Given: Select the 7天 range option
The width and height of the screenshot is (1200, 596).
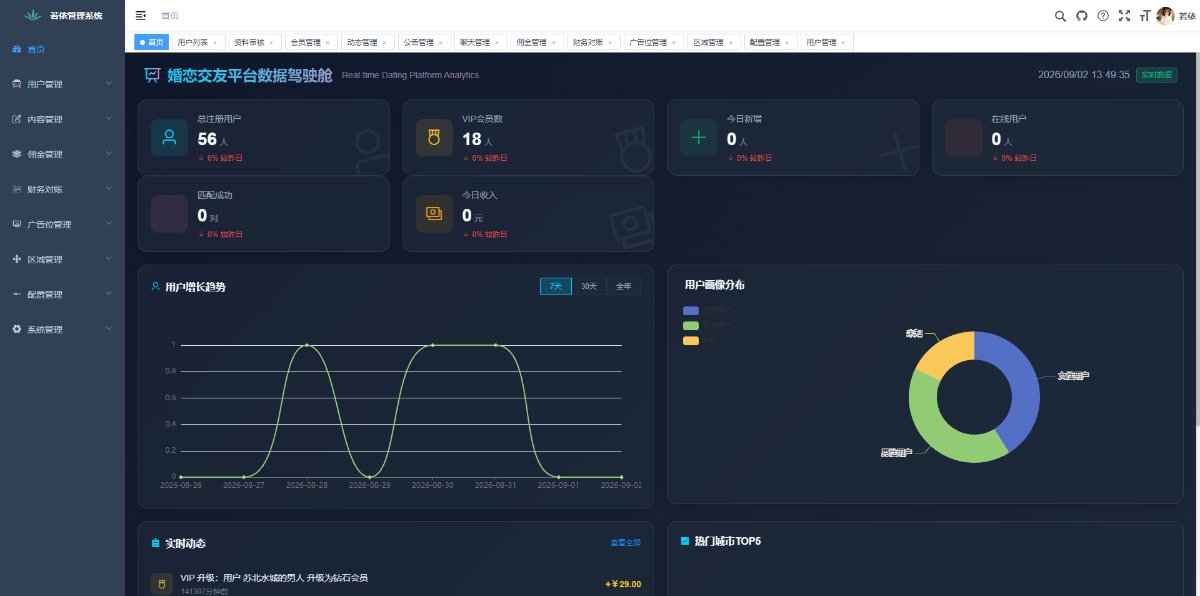Looking at the screenshot, I should (555, 286).
